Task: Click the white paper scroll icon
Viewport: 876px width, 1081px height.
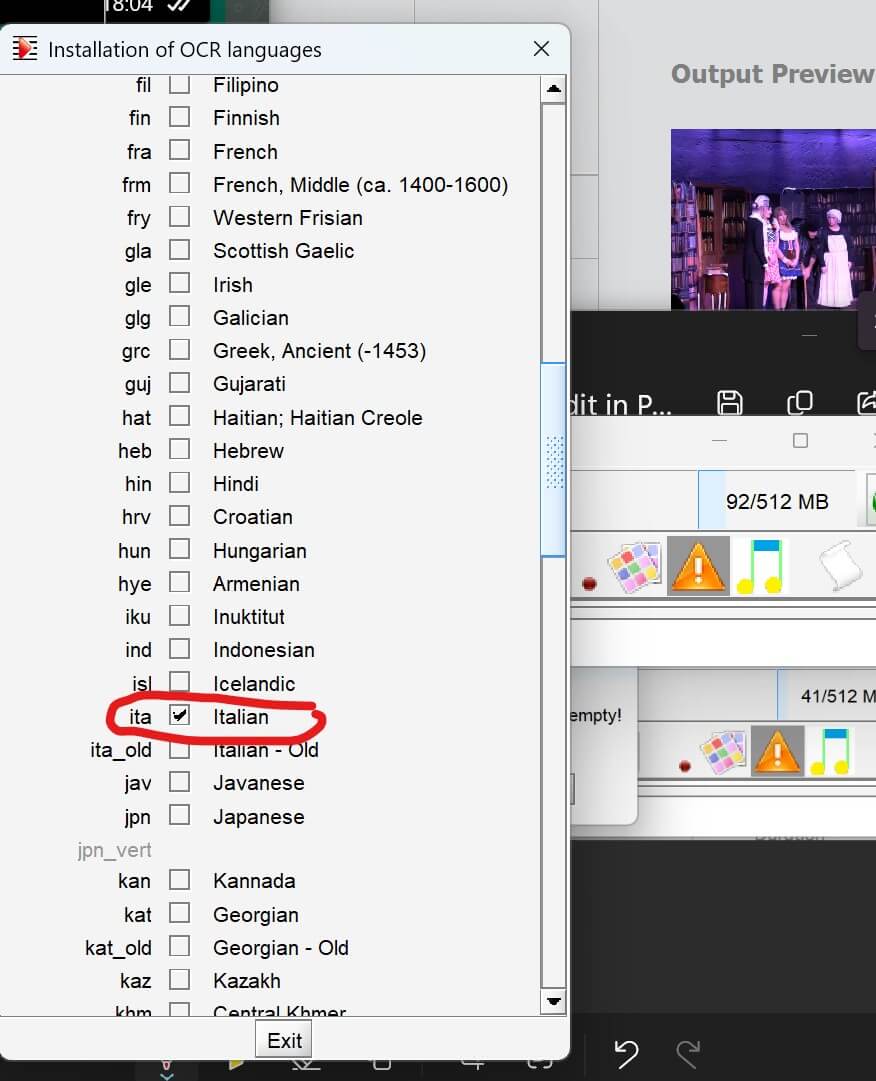Action: [840, 567]
